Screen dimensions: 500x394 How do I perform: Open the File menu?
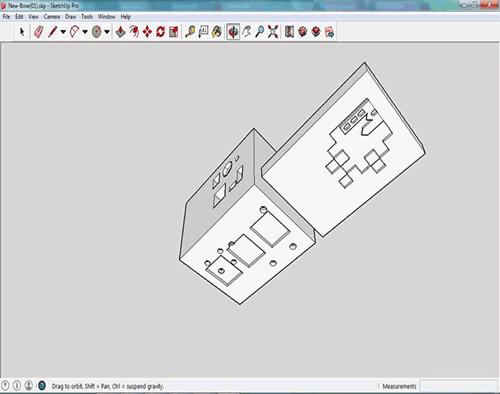click(6, 17)
